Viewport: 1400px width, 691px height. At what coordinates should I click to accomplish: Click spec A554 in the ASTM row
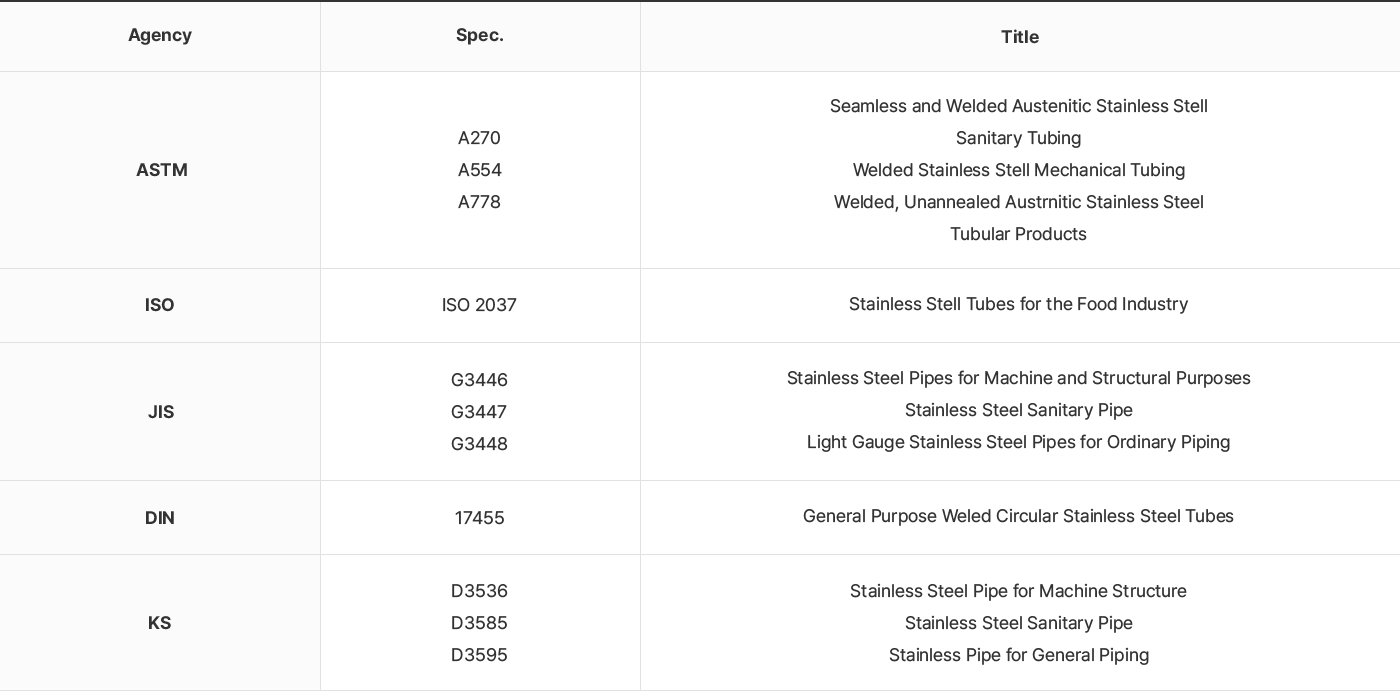coord(479,170)
